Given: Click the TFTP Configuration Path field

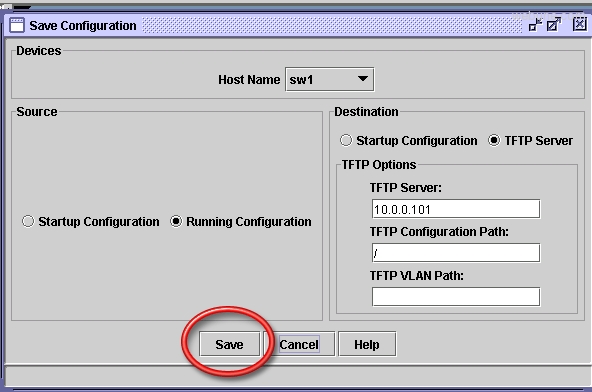Looking at the screenshot, I should click(x=456, y=253).
